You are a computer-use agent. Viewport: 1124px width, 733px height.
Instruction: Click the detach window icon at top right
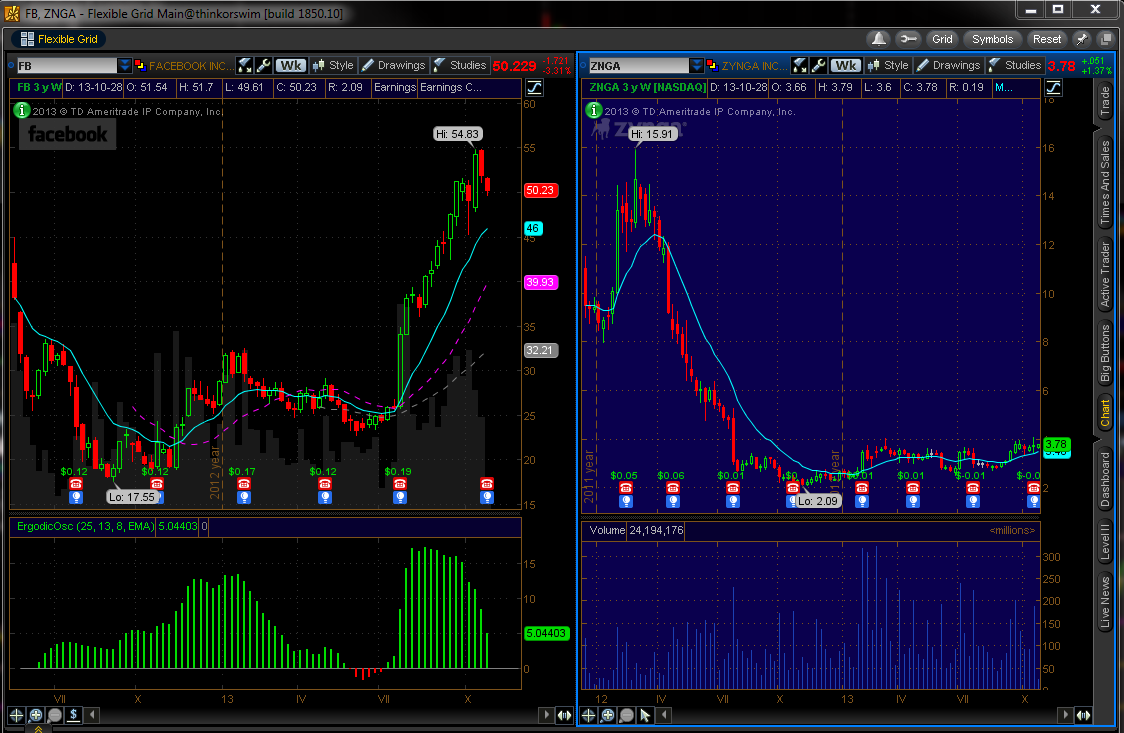pos(1106,39)
